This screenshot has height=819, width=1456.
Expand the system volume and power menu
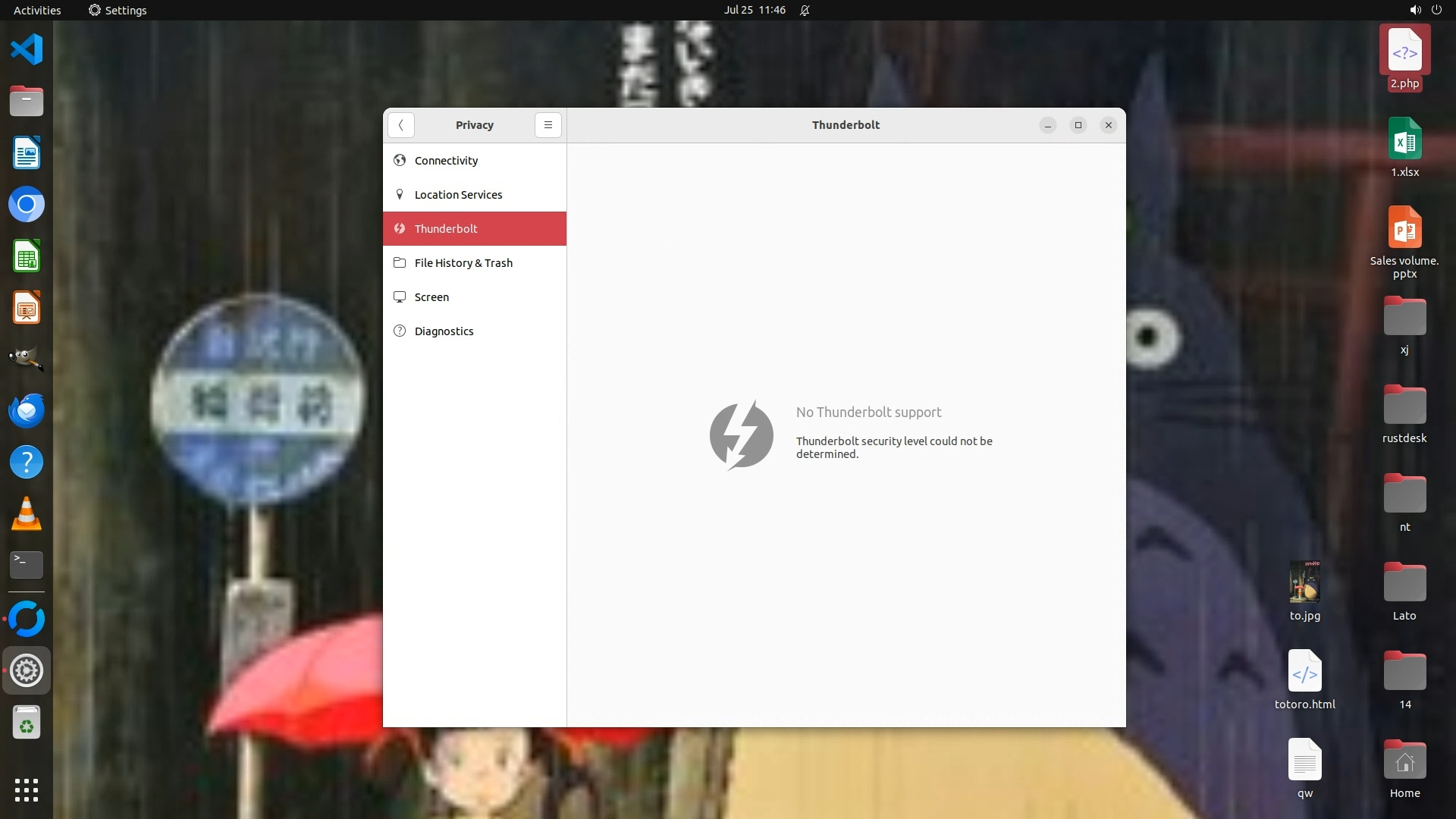pos(1425,10)
